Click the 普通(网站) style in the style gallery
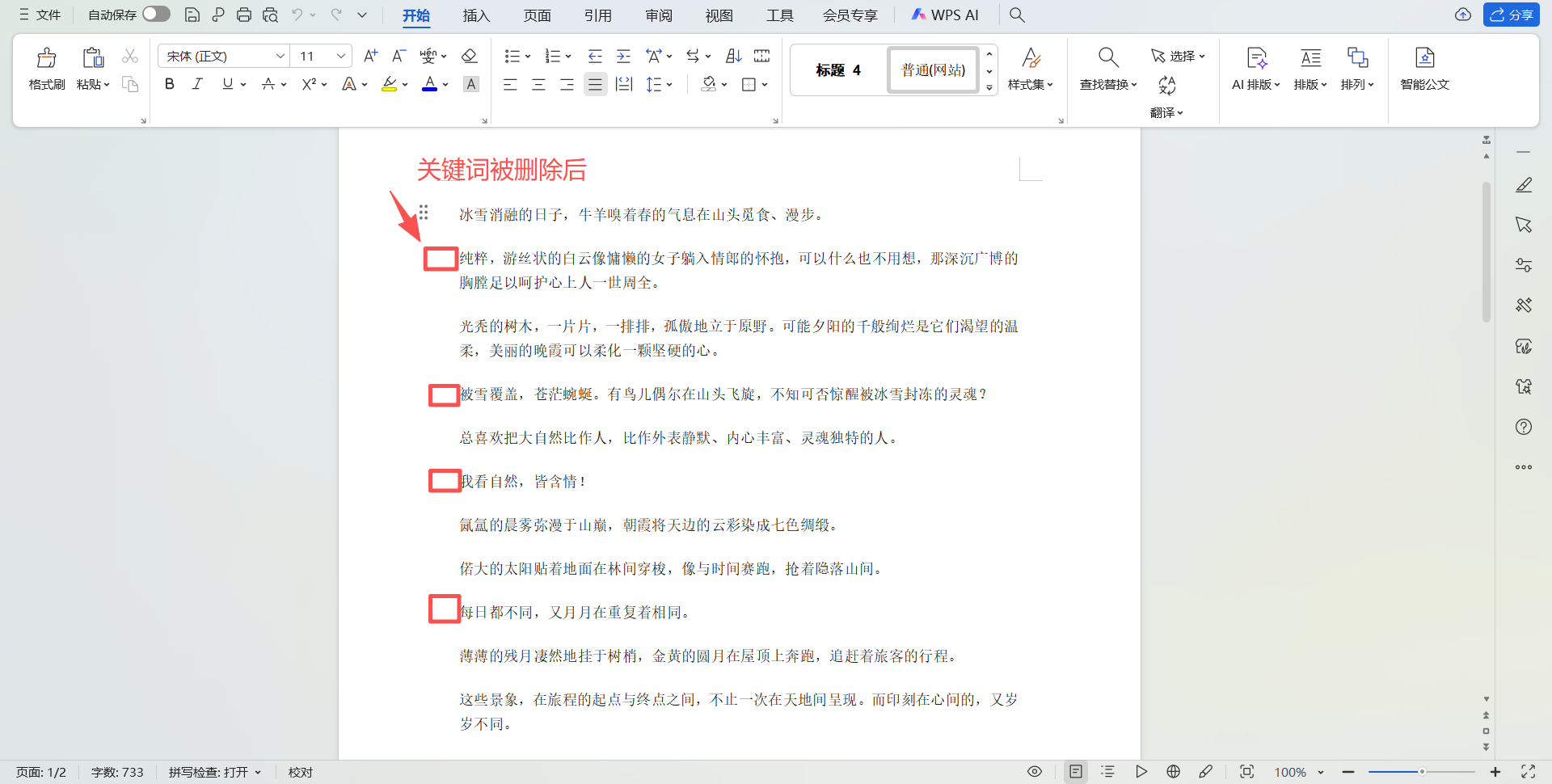Image resolution: width=1552 pixels, height=784 pixels. point(933,70)
